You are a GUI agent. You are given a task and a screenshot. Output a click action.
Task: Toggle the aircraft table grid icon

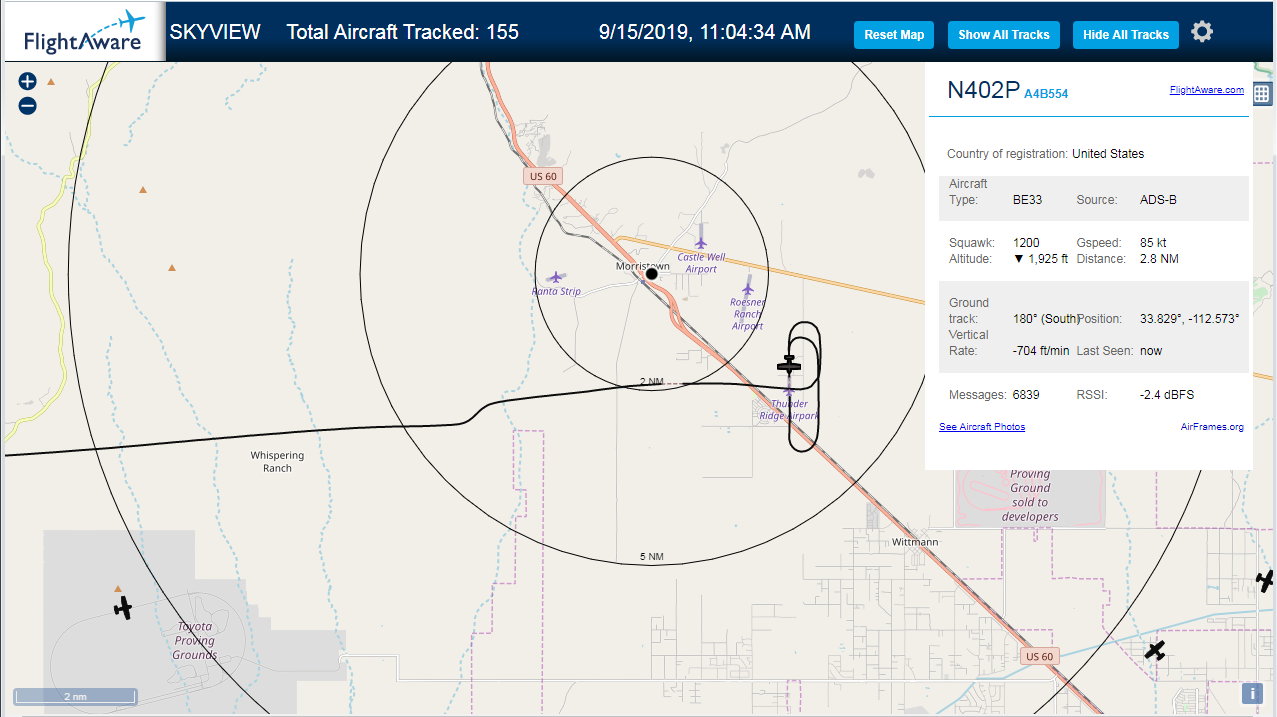point(1262,94)
